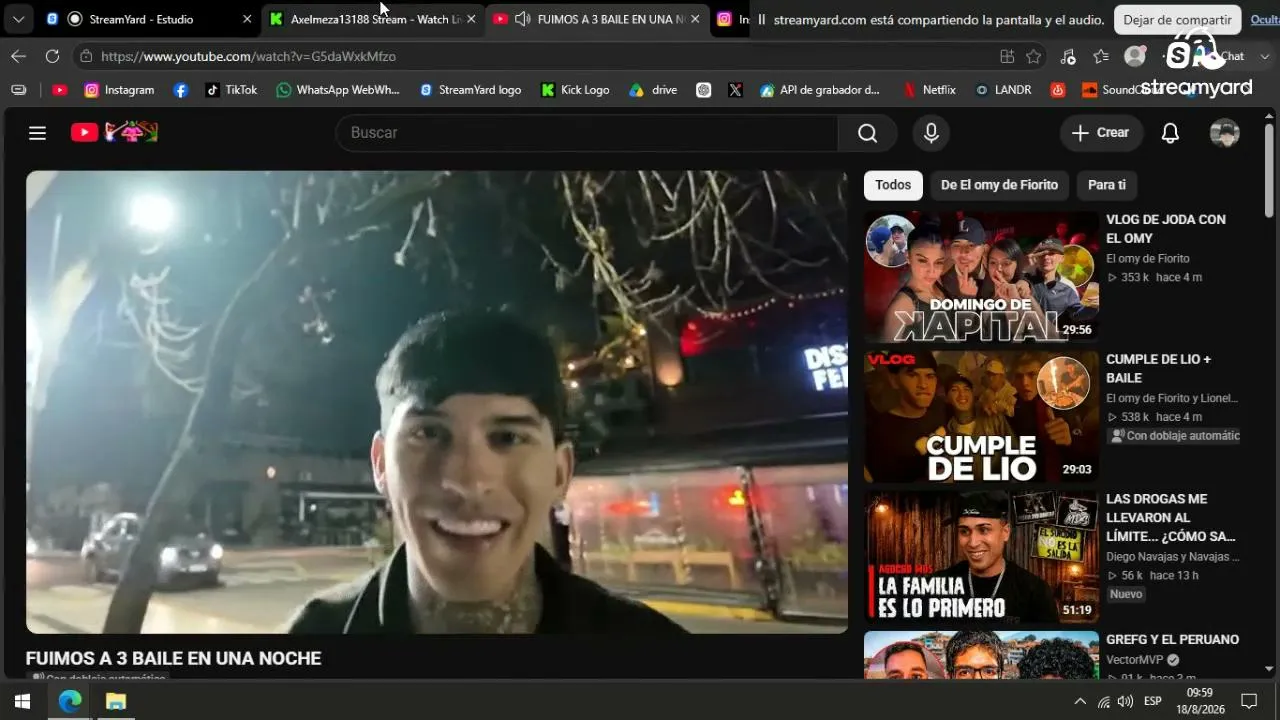
Task: Open the StreamYard logo bookmark
Action: (x=470, y=90)
